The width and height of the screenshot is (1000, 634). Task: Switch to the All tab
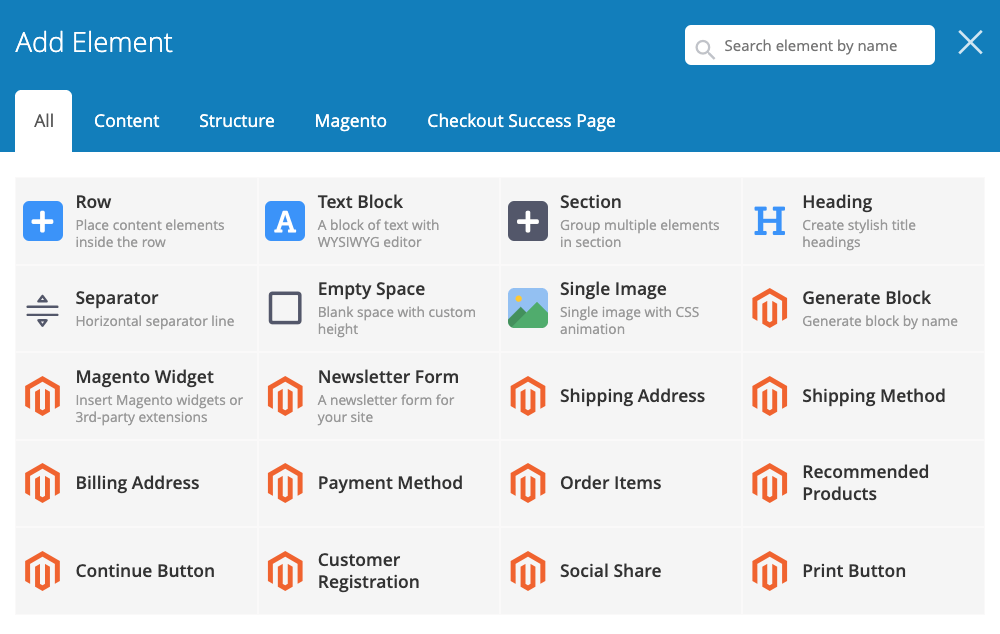click(x=43, y=121)
